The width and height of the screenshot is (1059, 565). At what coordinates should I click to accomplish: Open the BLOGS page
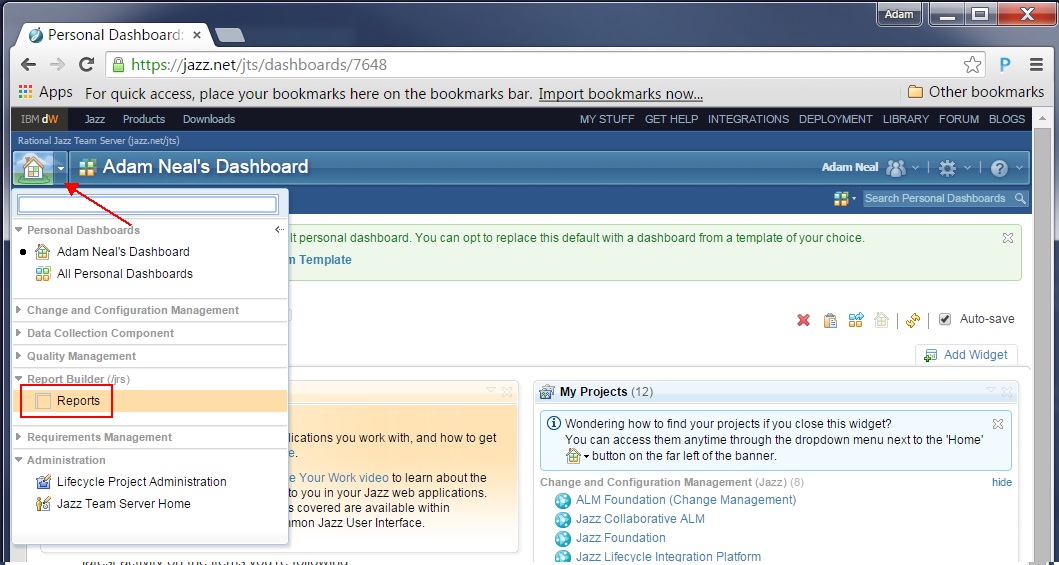1007,119
